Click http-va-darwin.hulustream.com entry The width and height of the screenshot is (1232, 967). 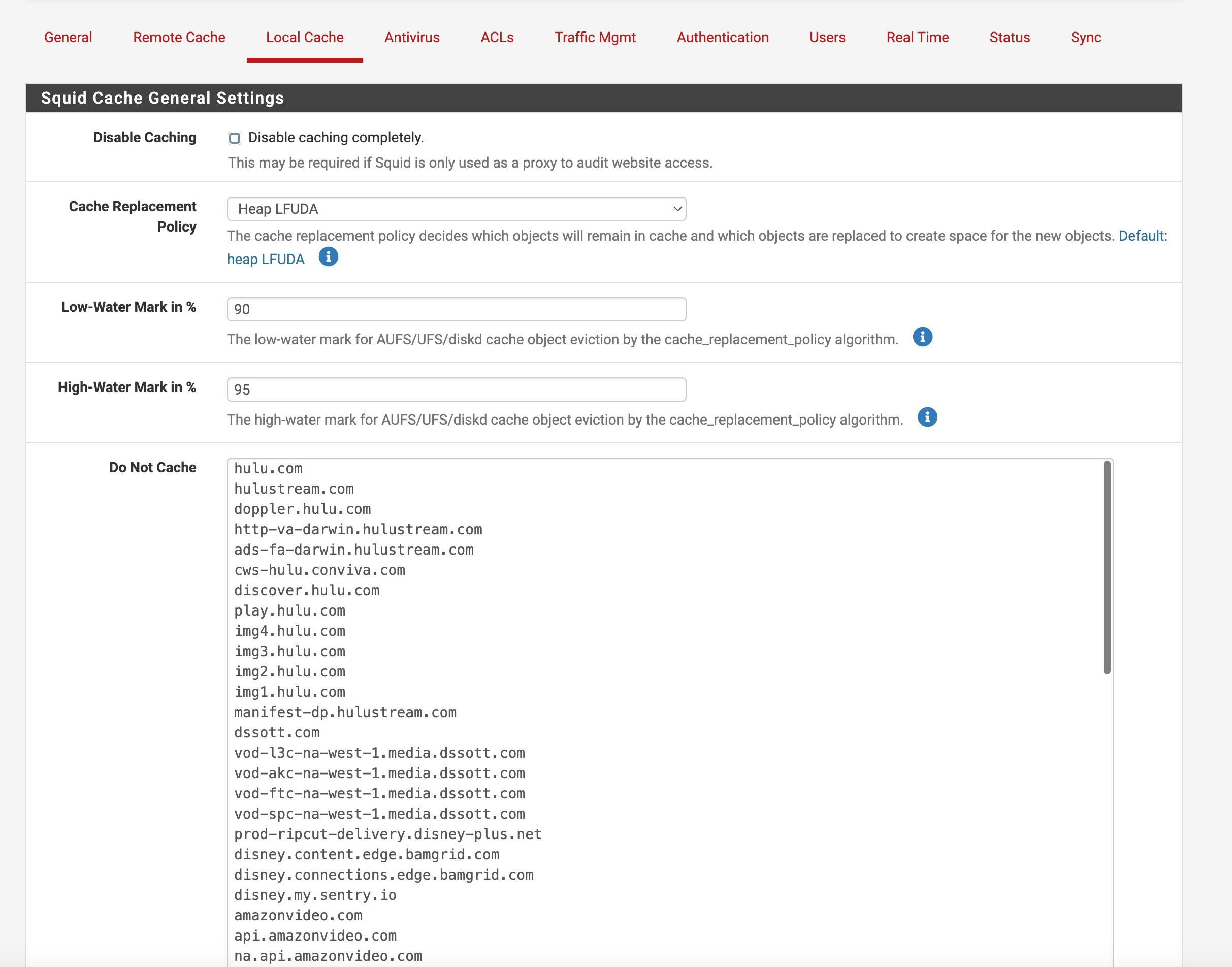(x=358, y=530)
